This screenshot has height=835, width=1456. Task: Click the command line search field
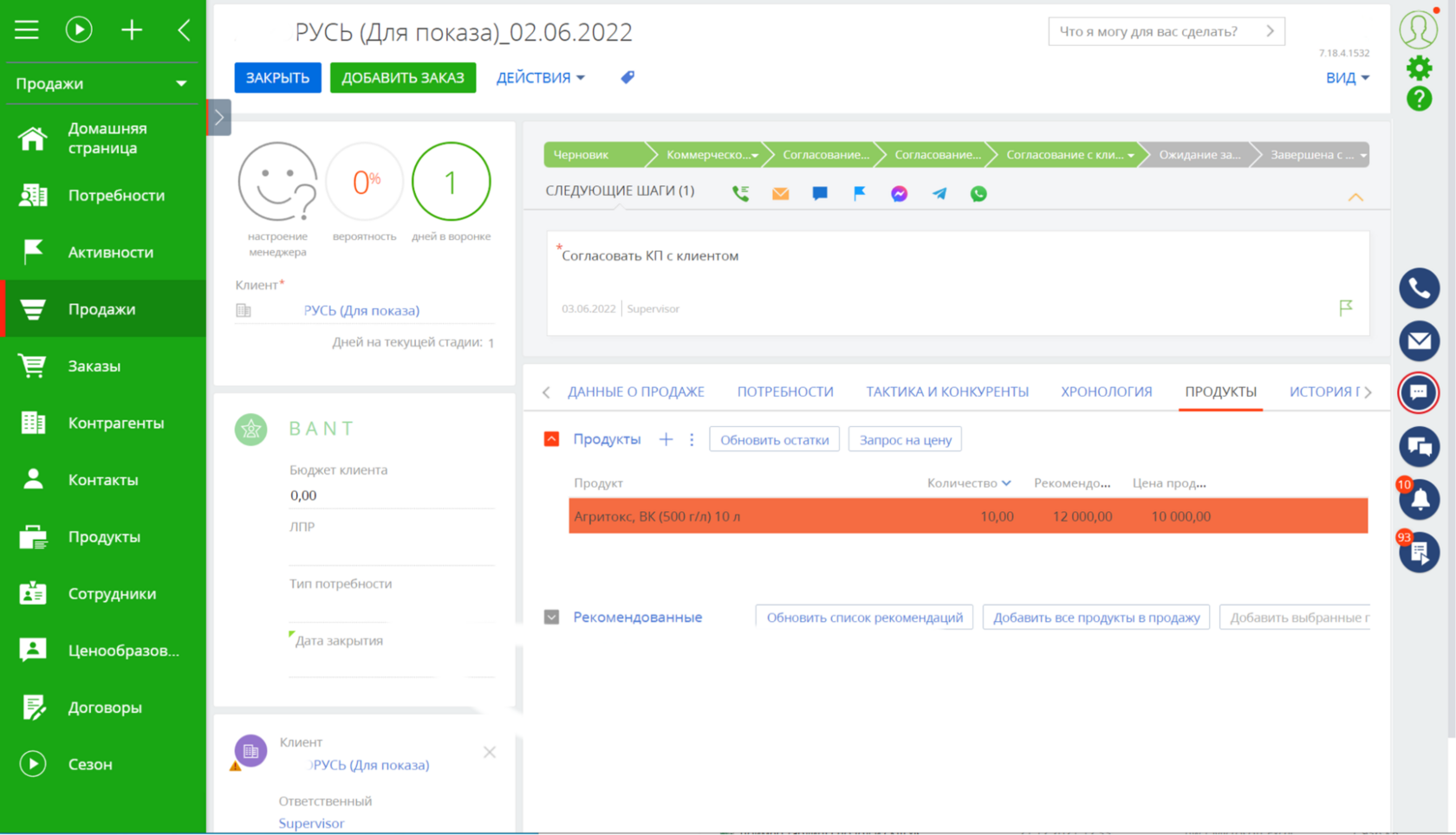[x=1166, y=31]
